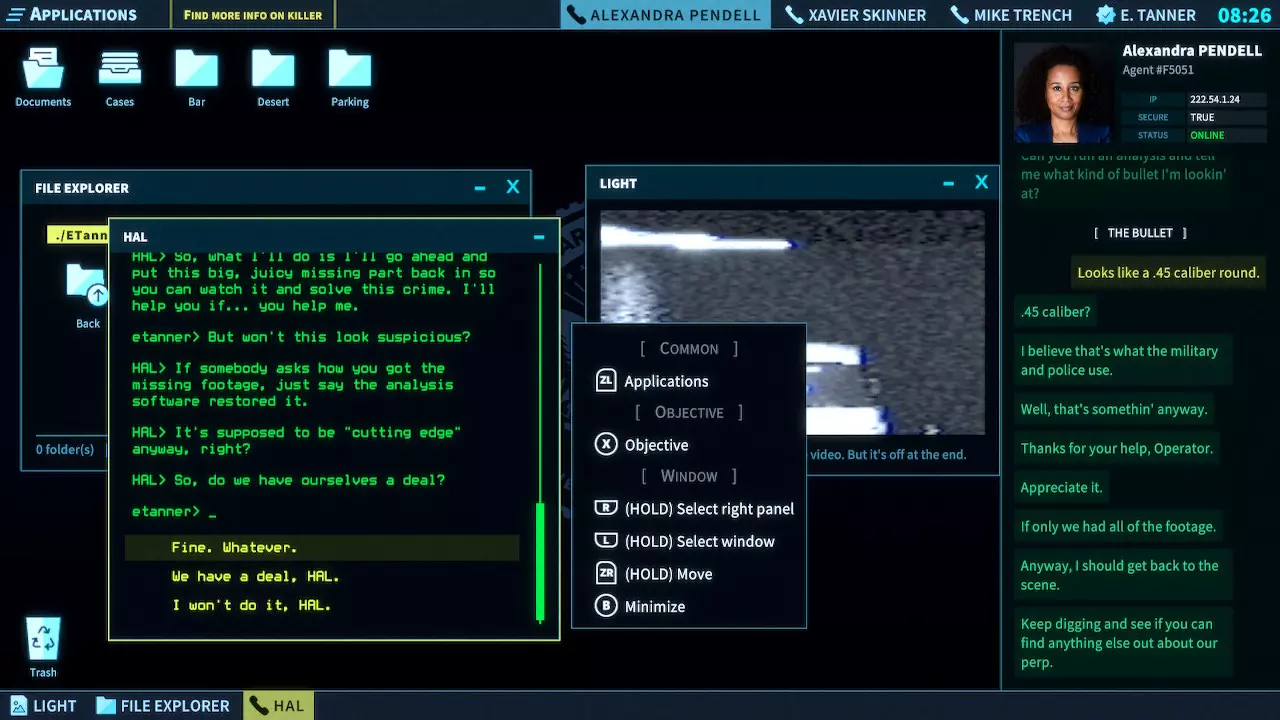Click the ZR button icon beside Move
The width and height of the screenshot is (1280, 720).
[x=606, y=574]
